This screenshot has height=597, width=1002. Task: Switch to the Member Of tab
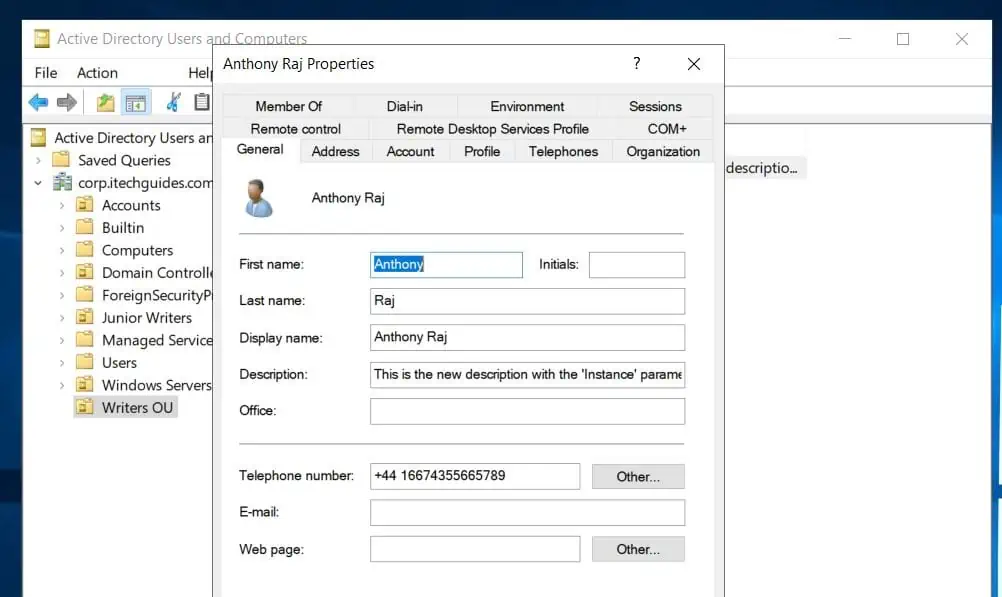pos(289,106)
